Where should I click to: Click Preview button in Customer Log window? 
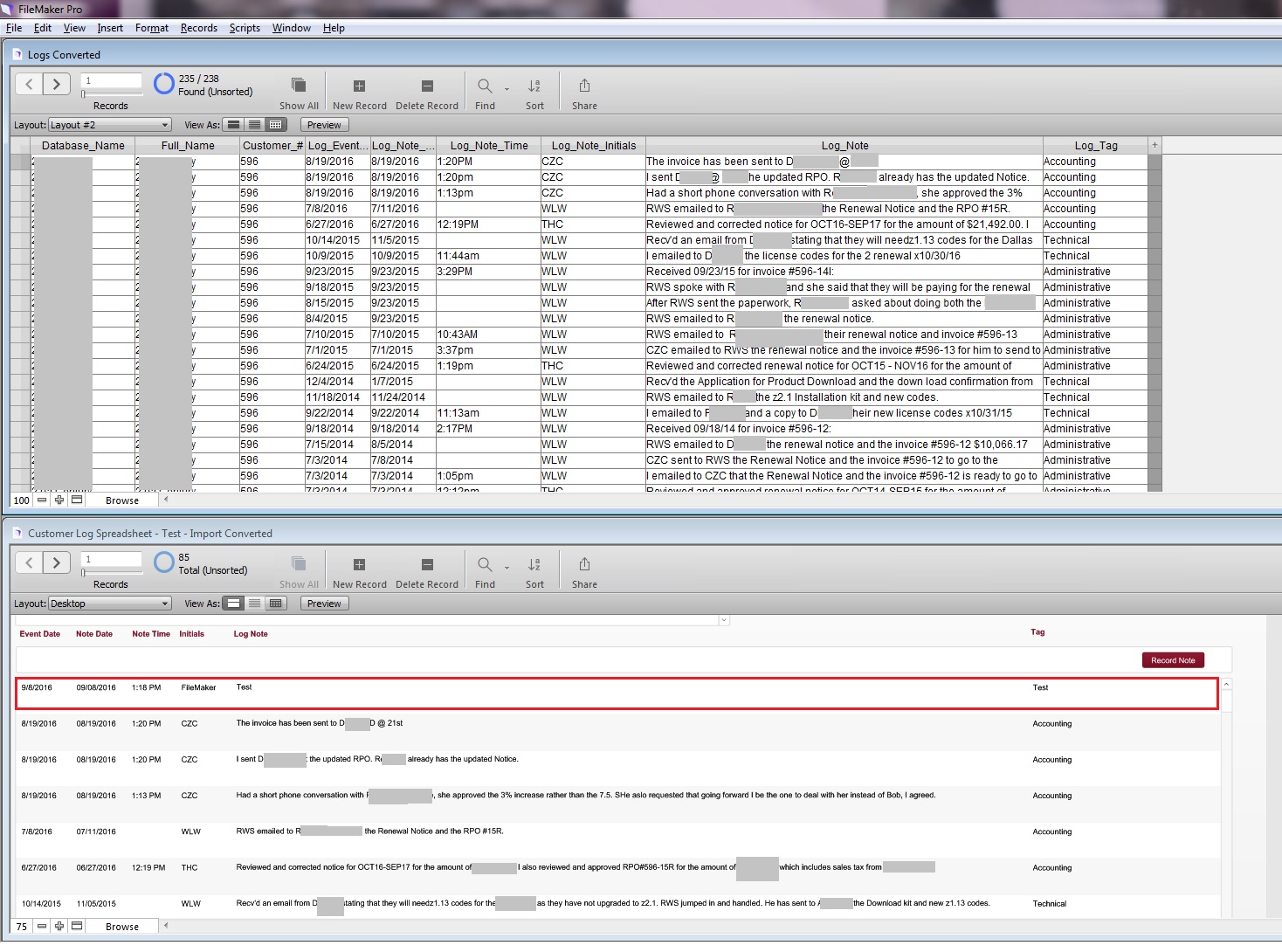(x=324, y=604)
